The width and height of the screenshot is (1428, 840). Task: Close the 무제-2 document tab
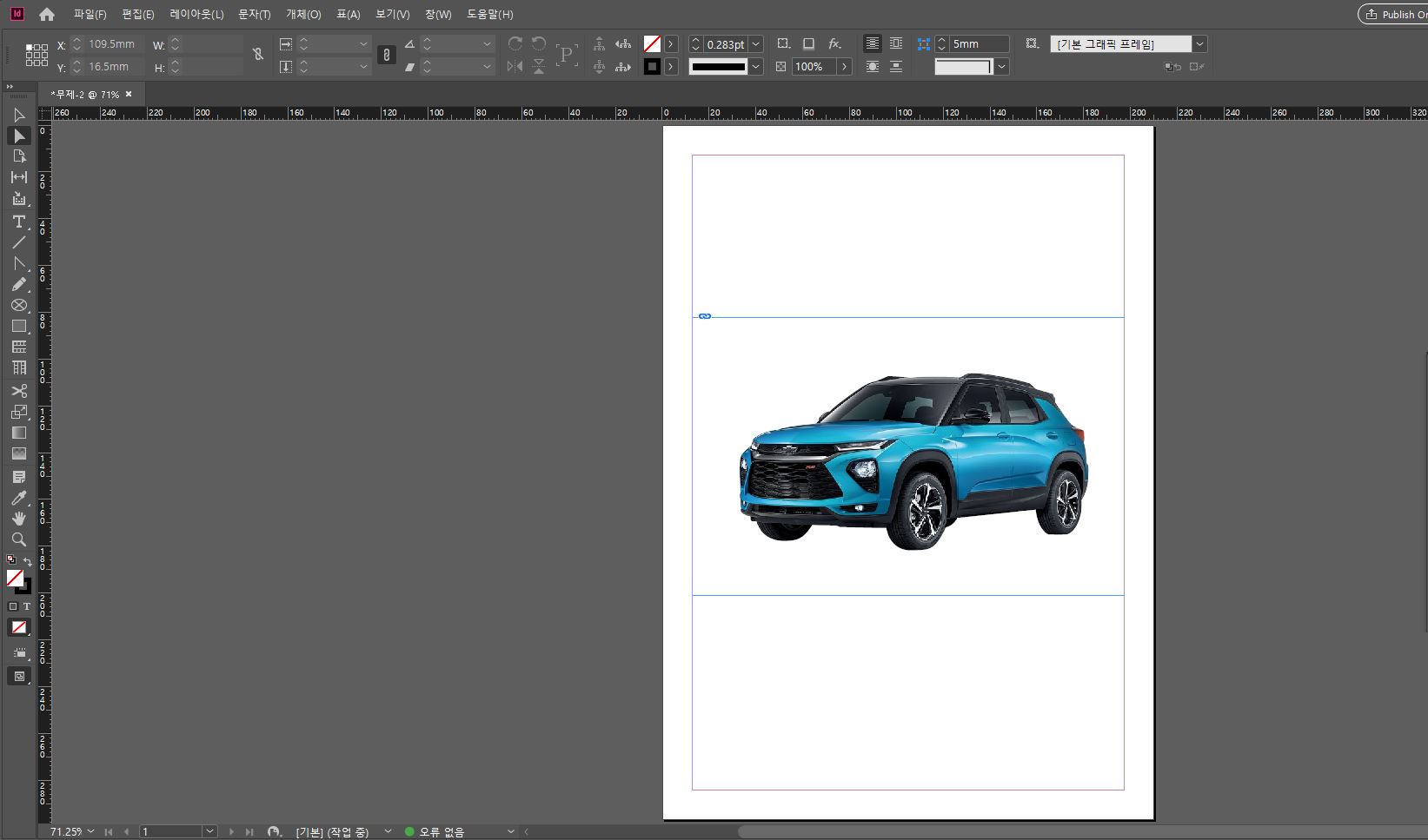(129, 94)
